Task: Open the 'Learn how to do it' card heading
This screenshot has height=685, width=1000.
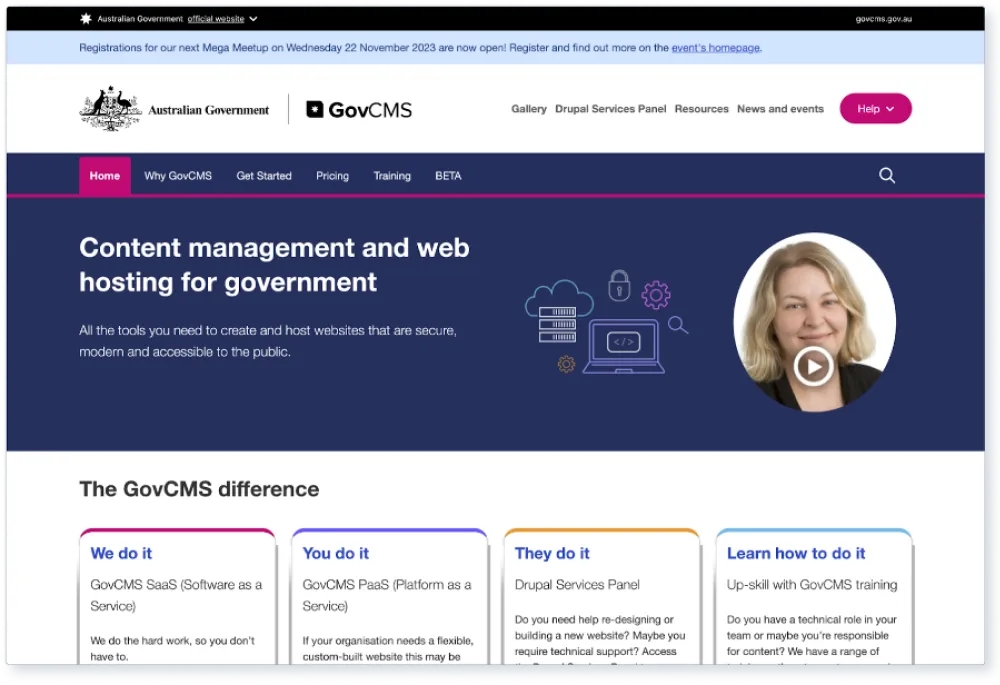Action: pyautogui.click(x=796, y=553)
